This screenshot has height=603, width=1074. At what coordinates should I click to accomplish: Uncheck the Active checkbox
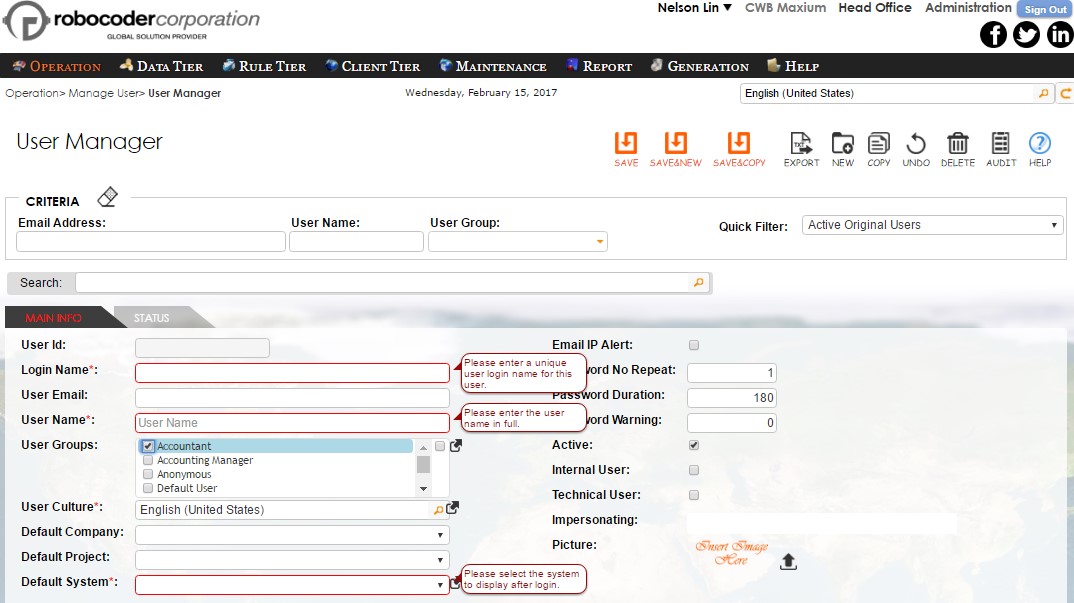pos(693,444)
